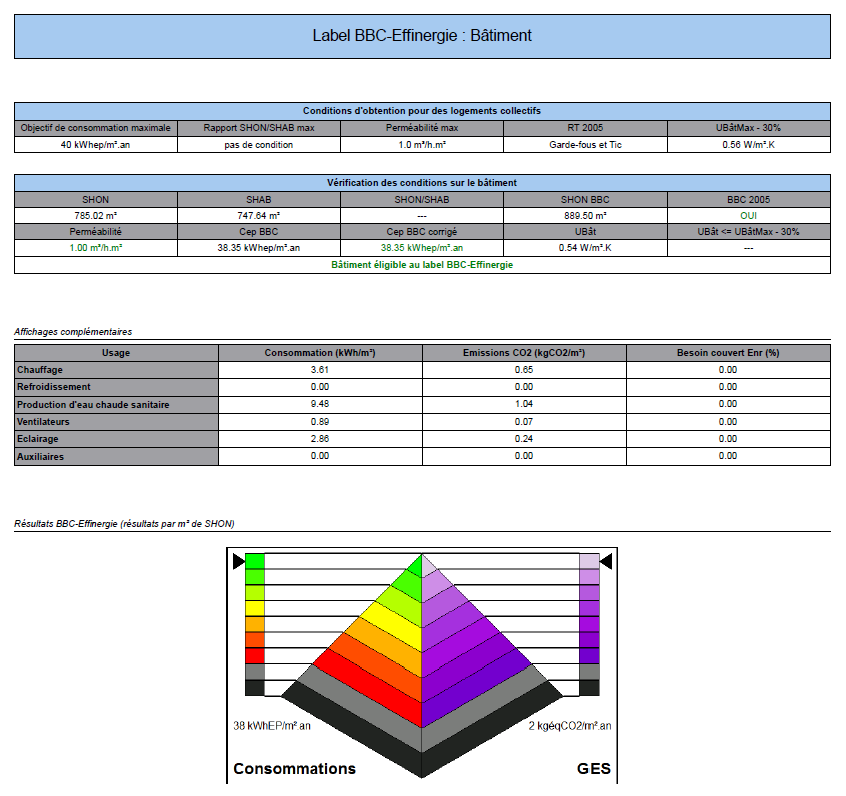Select the UBât value 0.54 W/m².K

[x=585, y=248]
